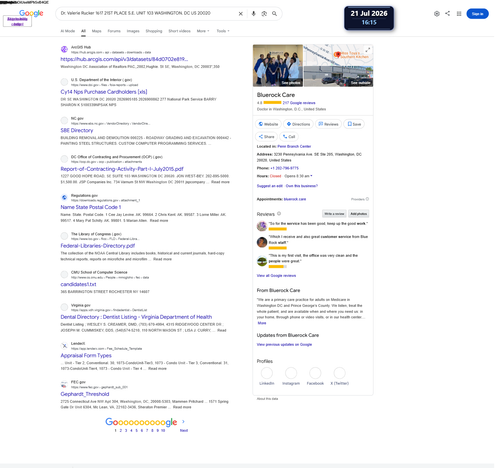Switch to the Shopping tab
Viewport: 500px width, 468px height.
click(154, 31)
